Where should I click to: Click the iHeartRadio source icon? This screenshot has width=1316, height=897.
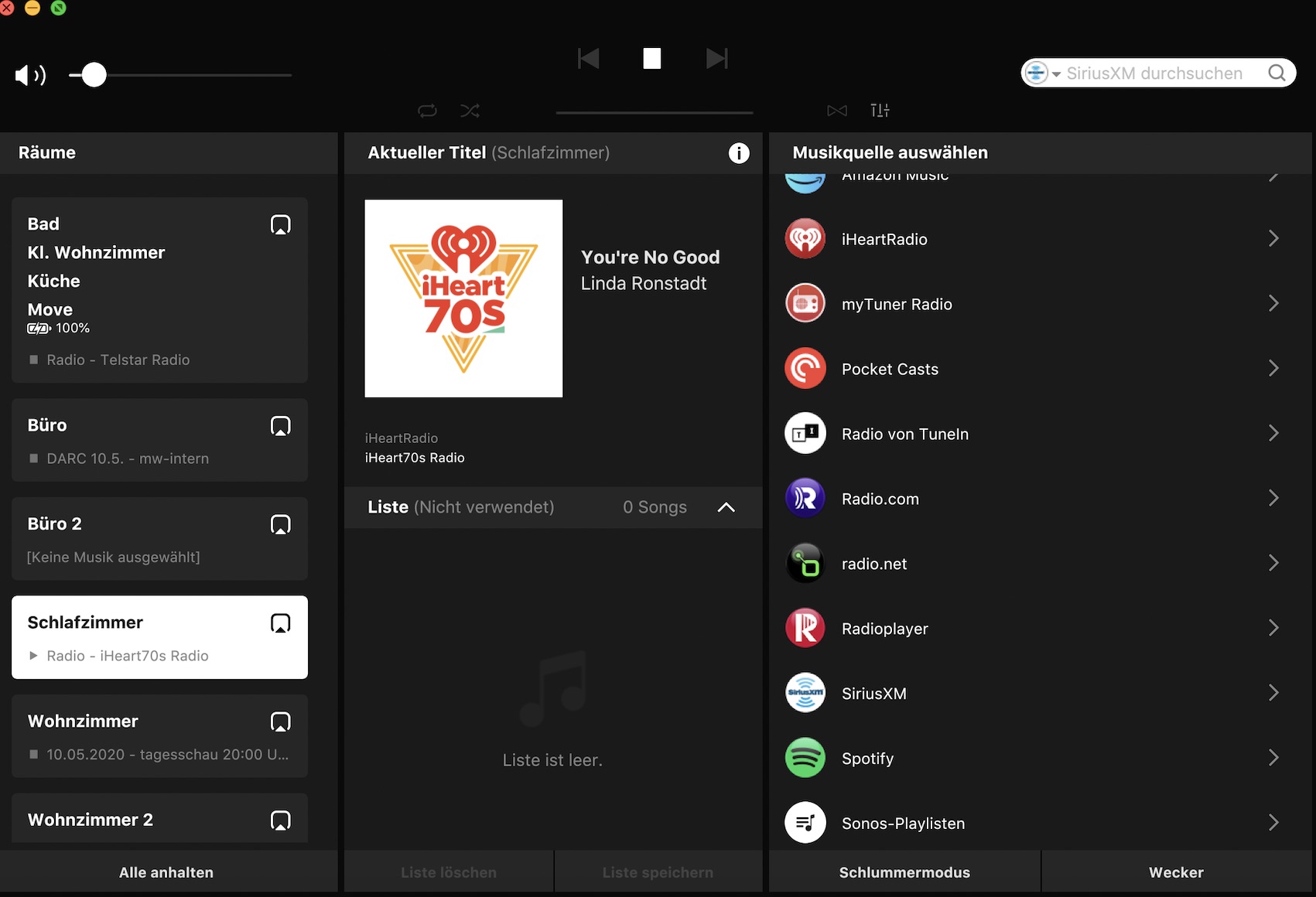[x=805, y=239]
